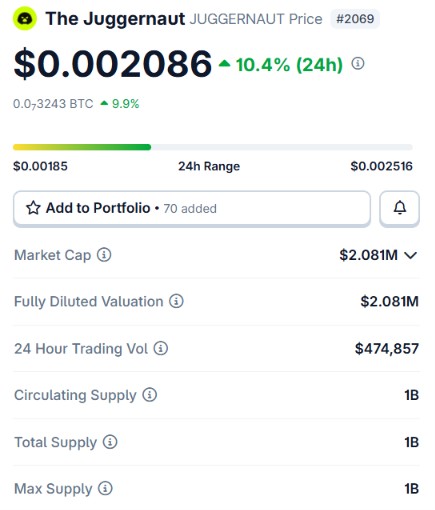Click Max Supply info icon
Viewport: 435px width, 510px height.
105,488
